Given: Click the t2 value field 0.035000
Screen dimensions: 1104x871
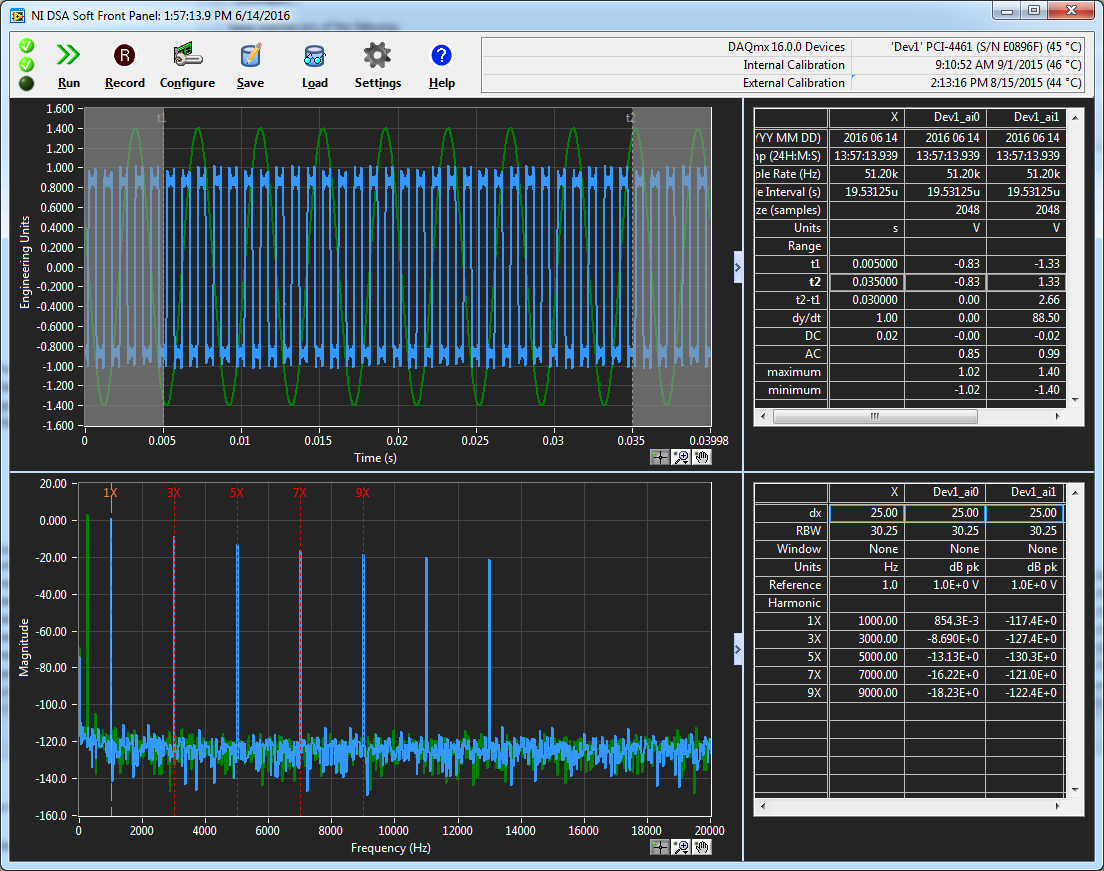Looking at the screenshot, I should (x=866, y=282).
